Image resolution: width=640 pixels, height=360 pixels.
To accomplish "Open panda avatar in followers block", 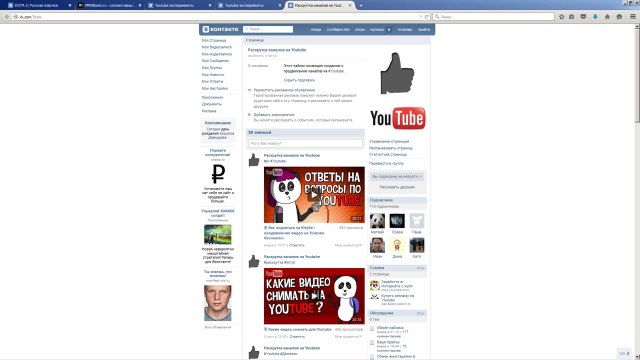I will [x=377, y=221].
